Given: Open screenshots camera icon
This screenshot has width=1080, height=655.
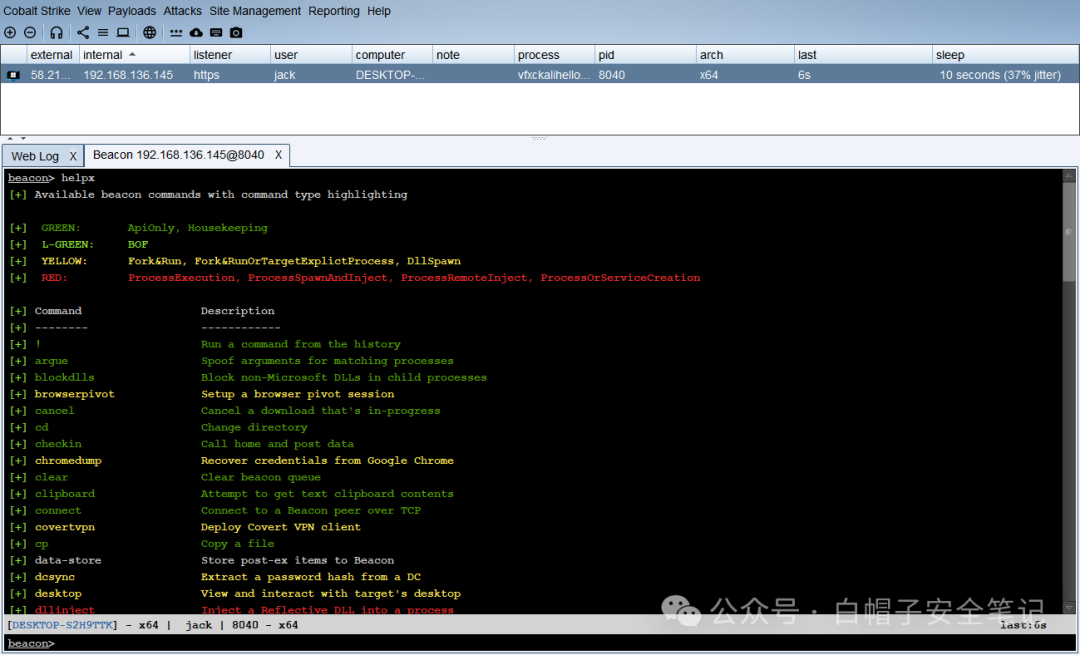Looking at the screenshot, I should pos(236,32).
